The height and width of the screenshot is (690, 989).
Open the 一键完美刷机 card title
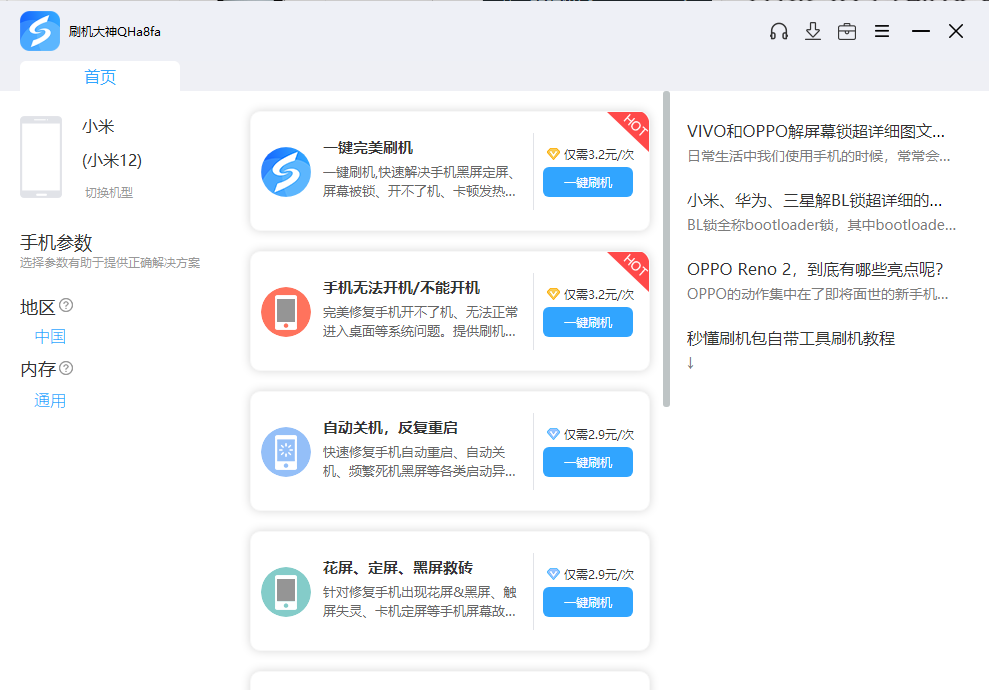tap(368, 148)
